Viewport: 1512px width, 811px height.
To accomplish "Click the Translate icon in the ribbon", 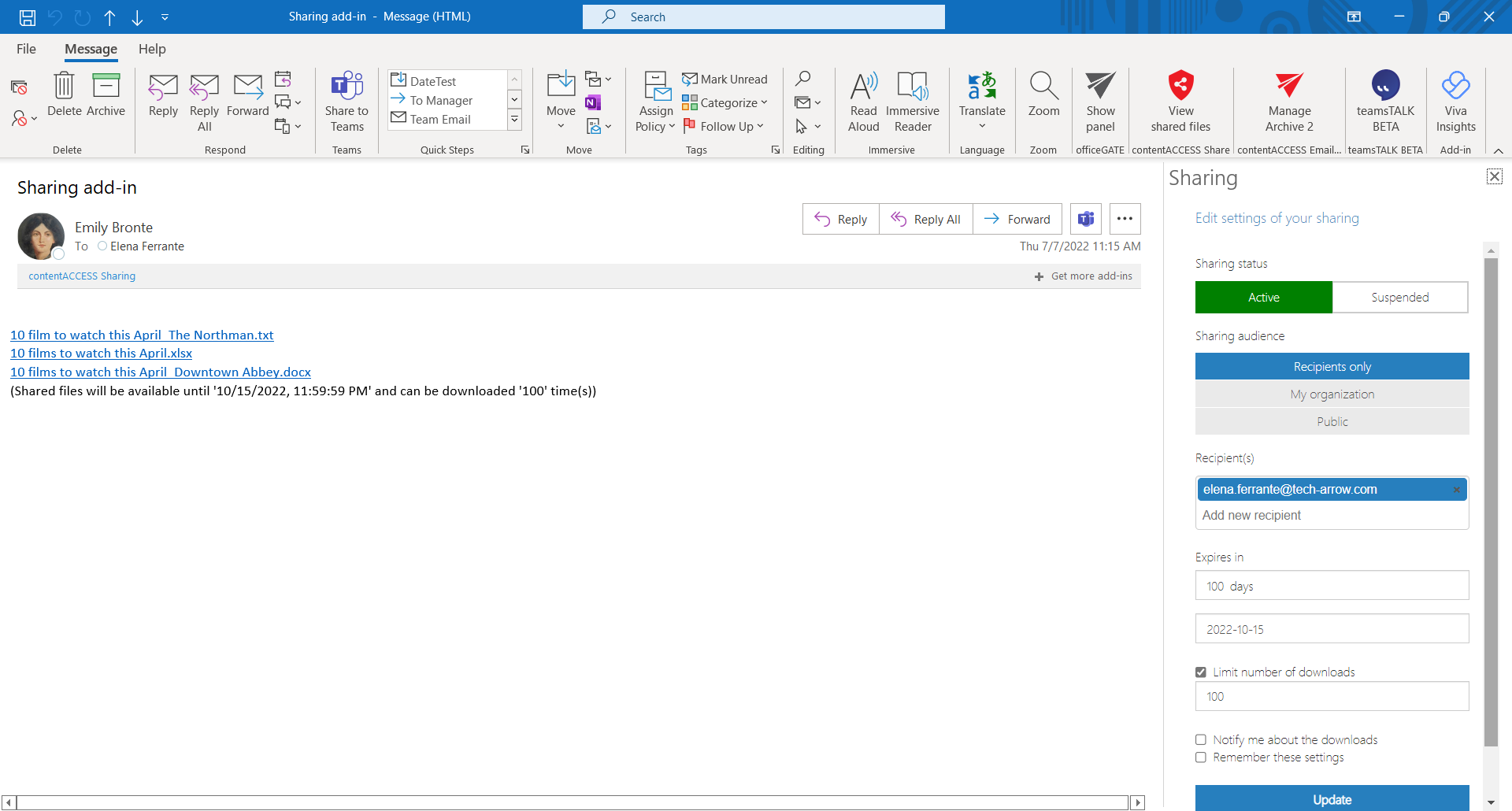I will 982,86.
